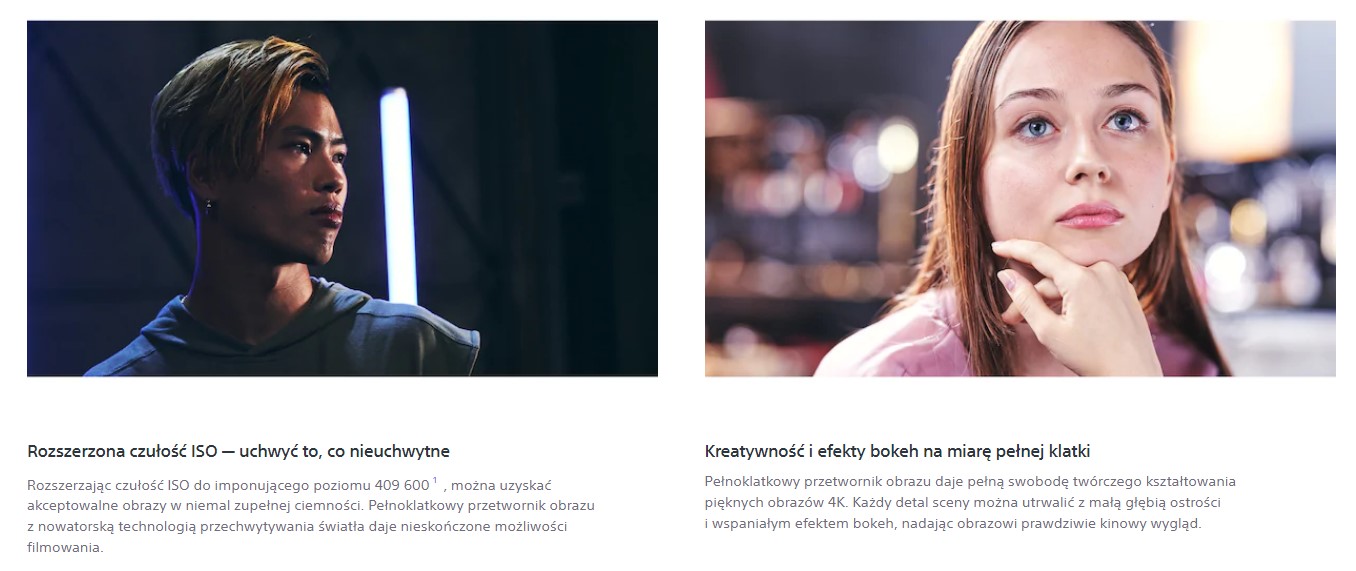Open the bokeh portrait of the woman
This screenshot has width=1356, height=571.
click(x=1020, y=198)
